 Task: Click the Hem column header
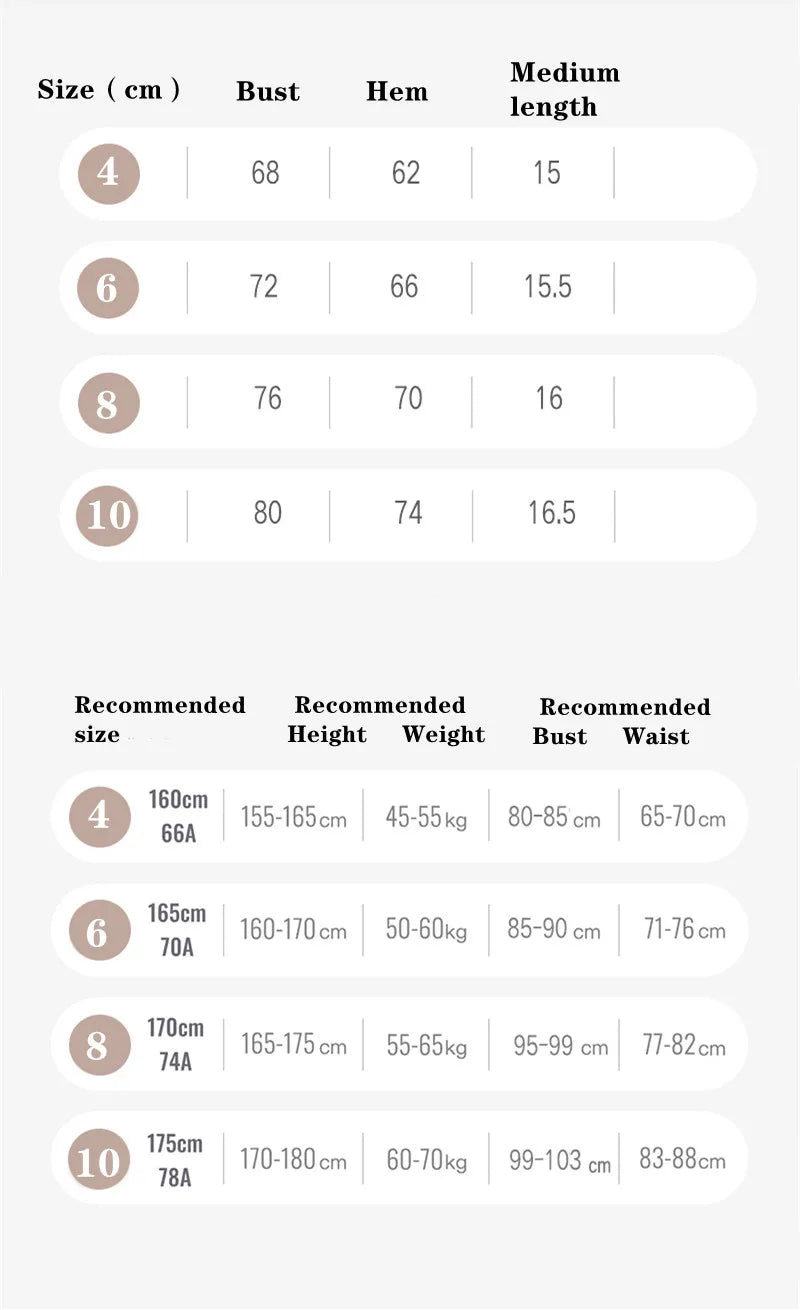(397, 91)
